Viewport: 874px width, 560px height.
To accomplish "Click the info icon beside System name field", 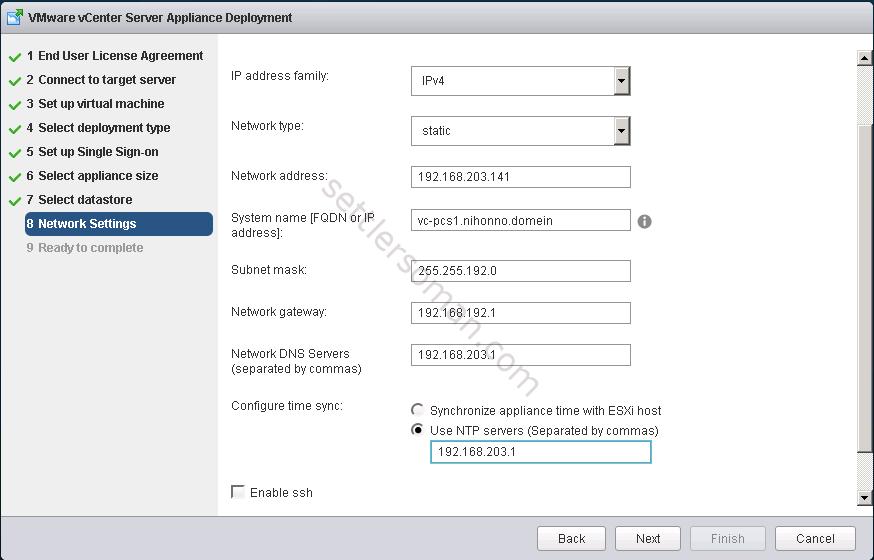I will tap(644, 221).
